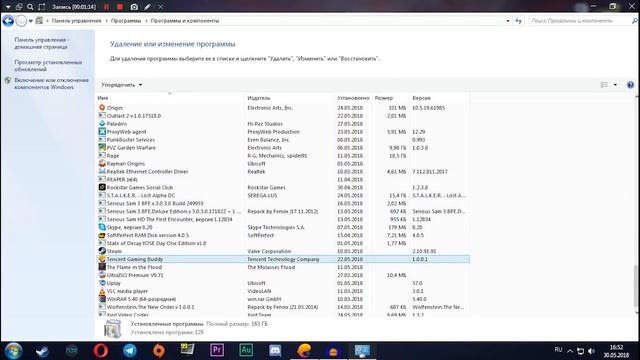The image size is (640, 360).
Task: Select Skype, версия 8.20 row
Action: [x=283, y=227]
